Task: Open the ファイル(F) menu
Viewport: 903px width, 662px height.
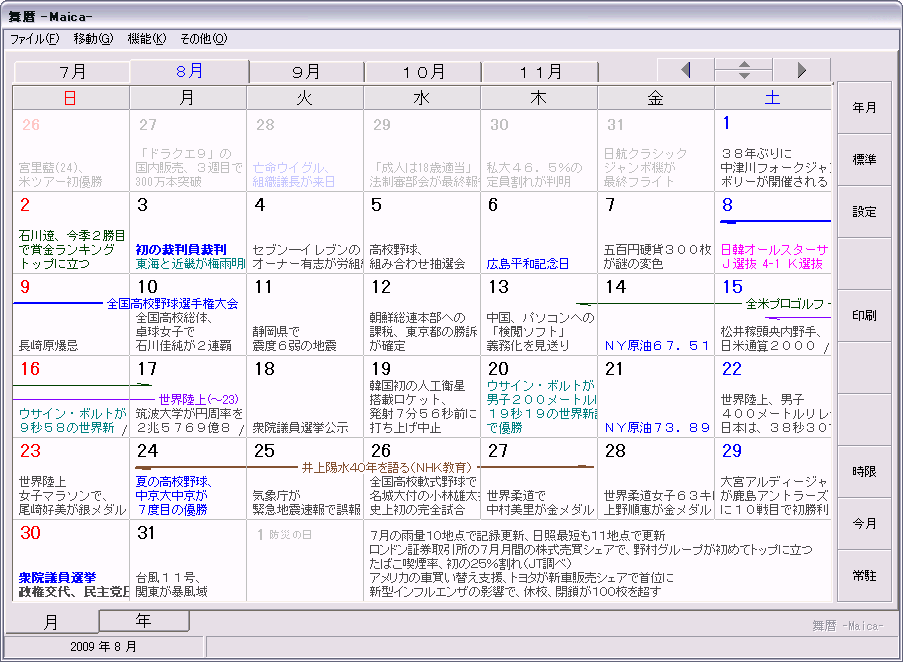Action: [35, 39]
